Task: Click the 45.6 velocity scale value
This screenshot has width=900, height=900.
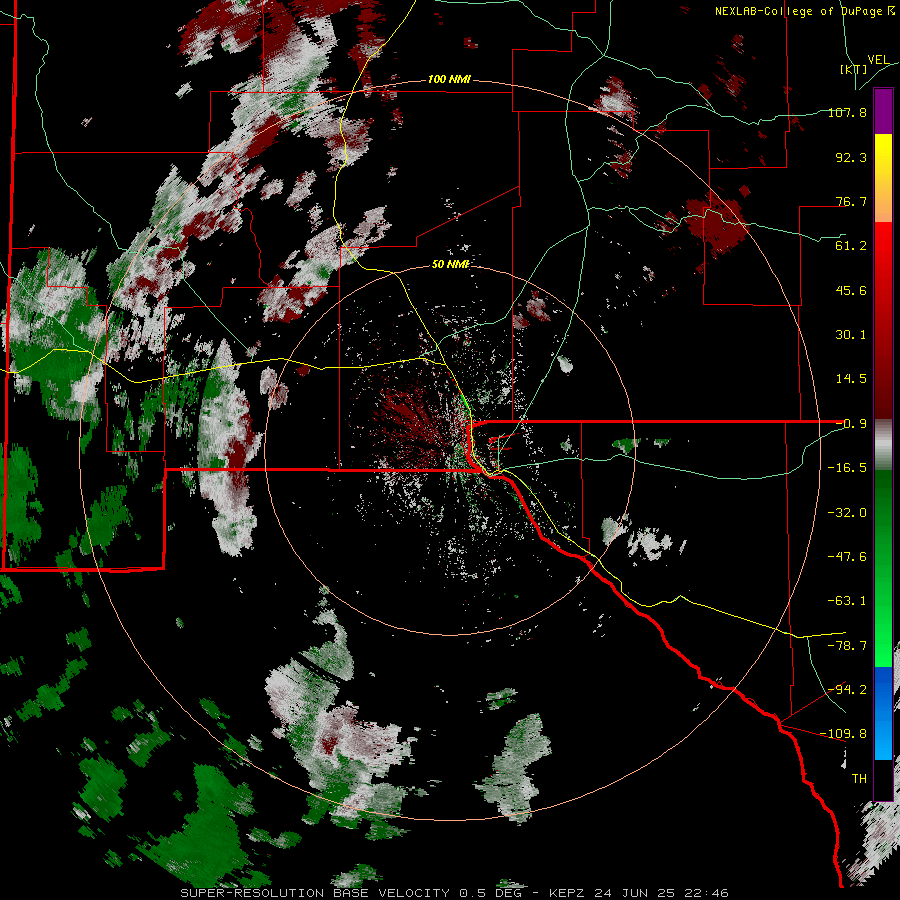Action: (x=851, y=290)
